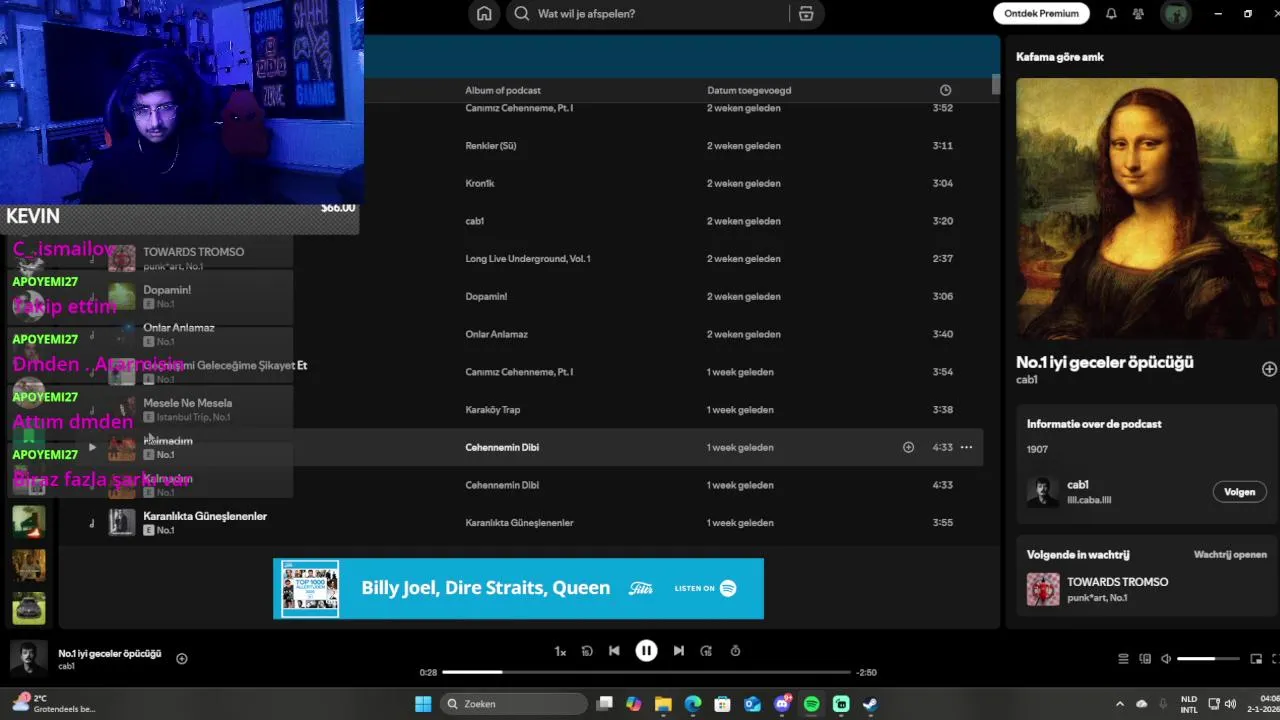The image size is (1280, 720).
Task: Follow cab1 with the Volgen button
Action: coord(1239,492)
